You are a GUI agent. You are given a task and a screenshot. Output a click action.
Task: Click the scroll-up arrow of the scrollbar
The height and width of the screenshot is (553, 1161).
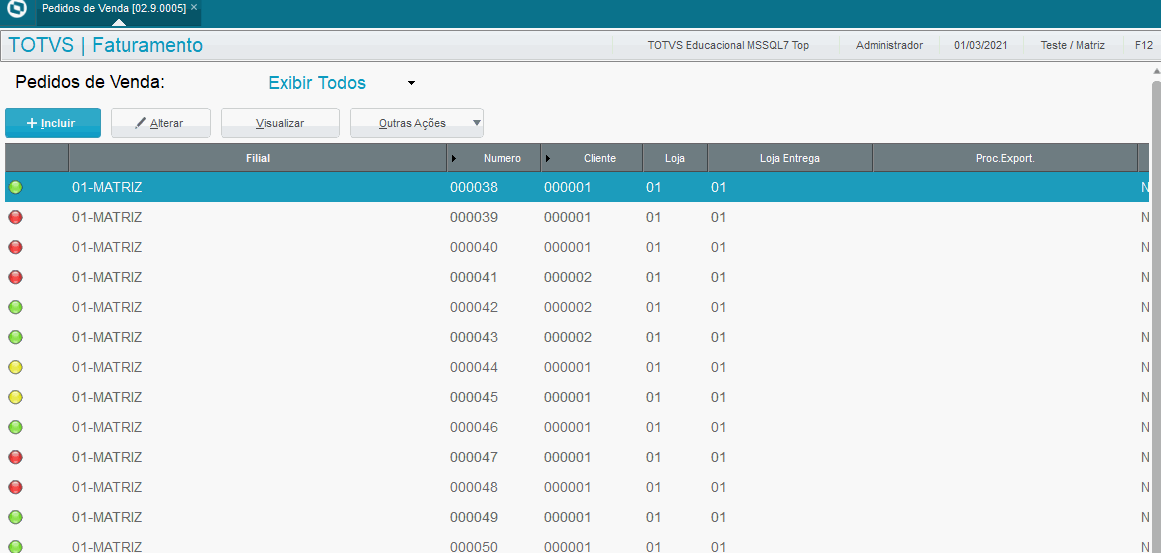coord(1156,69)
